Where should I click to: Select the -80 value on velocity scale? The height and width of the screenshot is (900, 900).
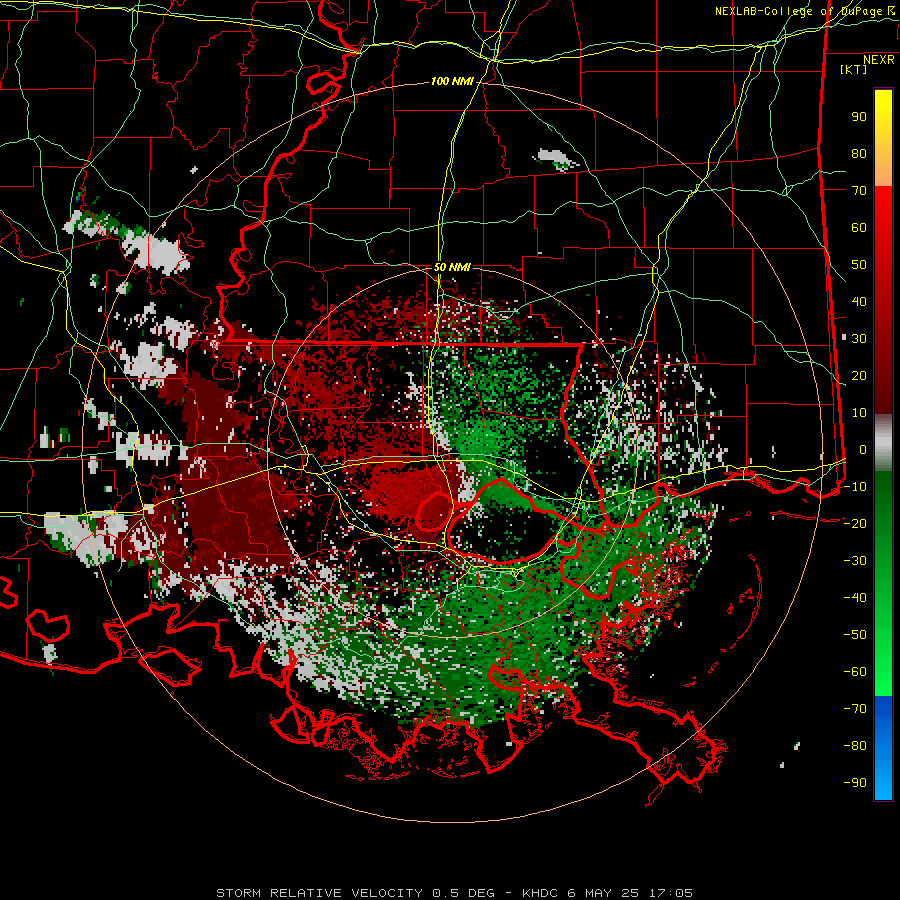pyautogui.click(x=855, y=746)
